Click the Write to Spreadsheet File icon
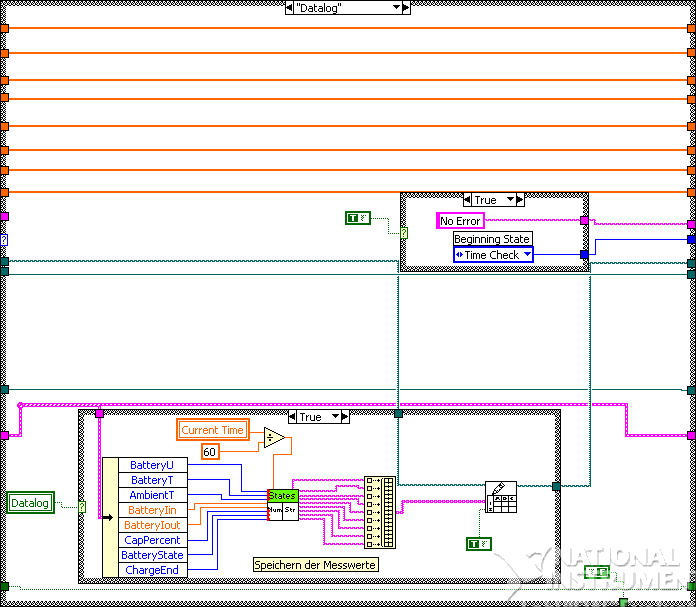696x607 pixels. [x=500, y=496]
